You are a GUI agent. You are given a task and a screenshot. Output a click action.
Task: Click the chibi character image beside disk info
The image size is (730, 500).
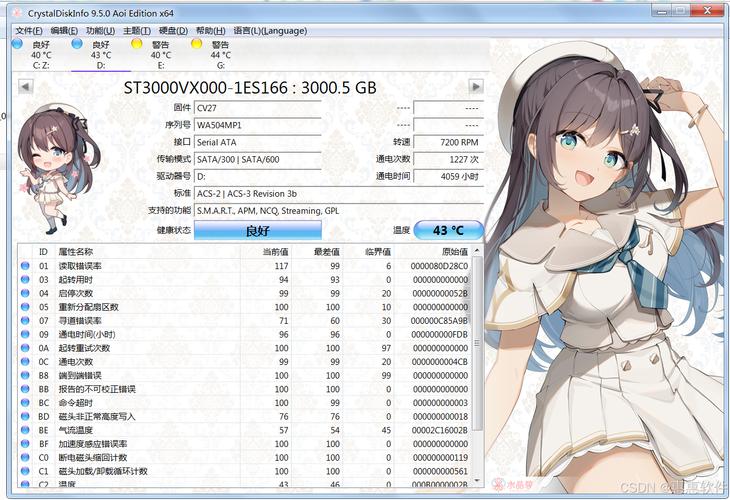[x=58, y=169]
